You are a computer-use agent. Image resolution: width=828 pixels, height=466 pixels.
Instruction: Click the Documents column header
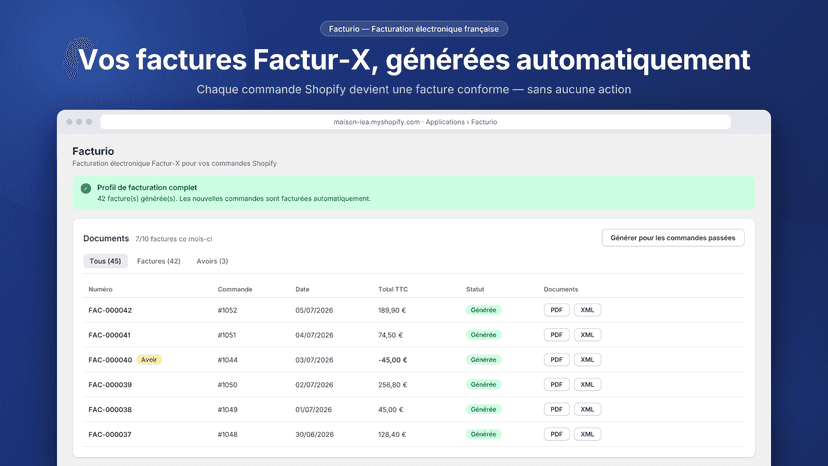point(561,290)
